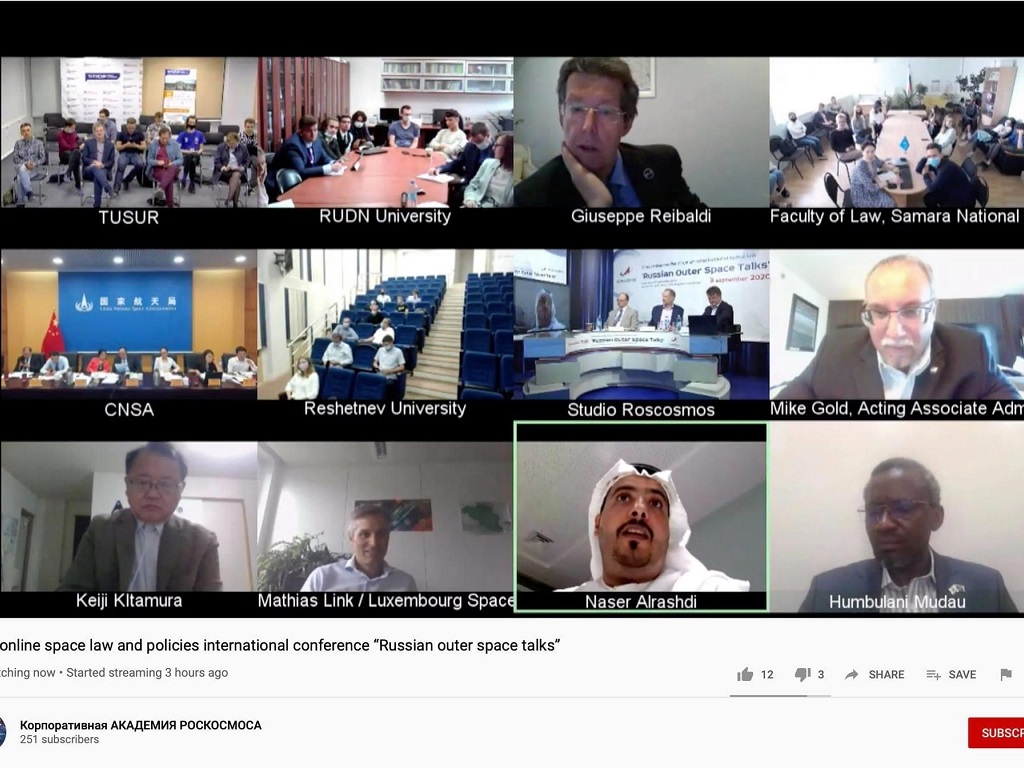This screenshot has height=768, width=1024.
Task: Open the Roscosmos Academy channel avatar
Action: [x=2, y=732]
